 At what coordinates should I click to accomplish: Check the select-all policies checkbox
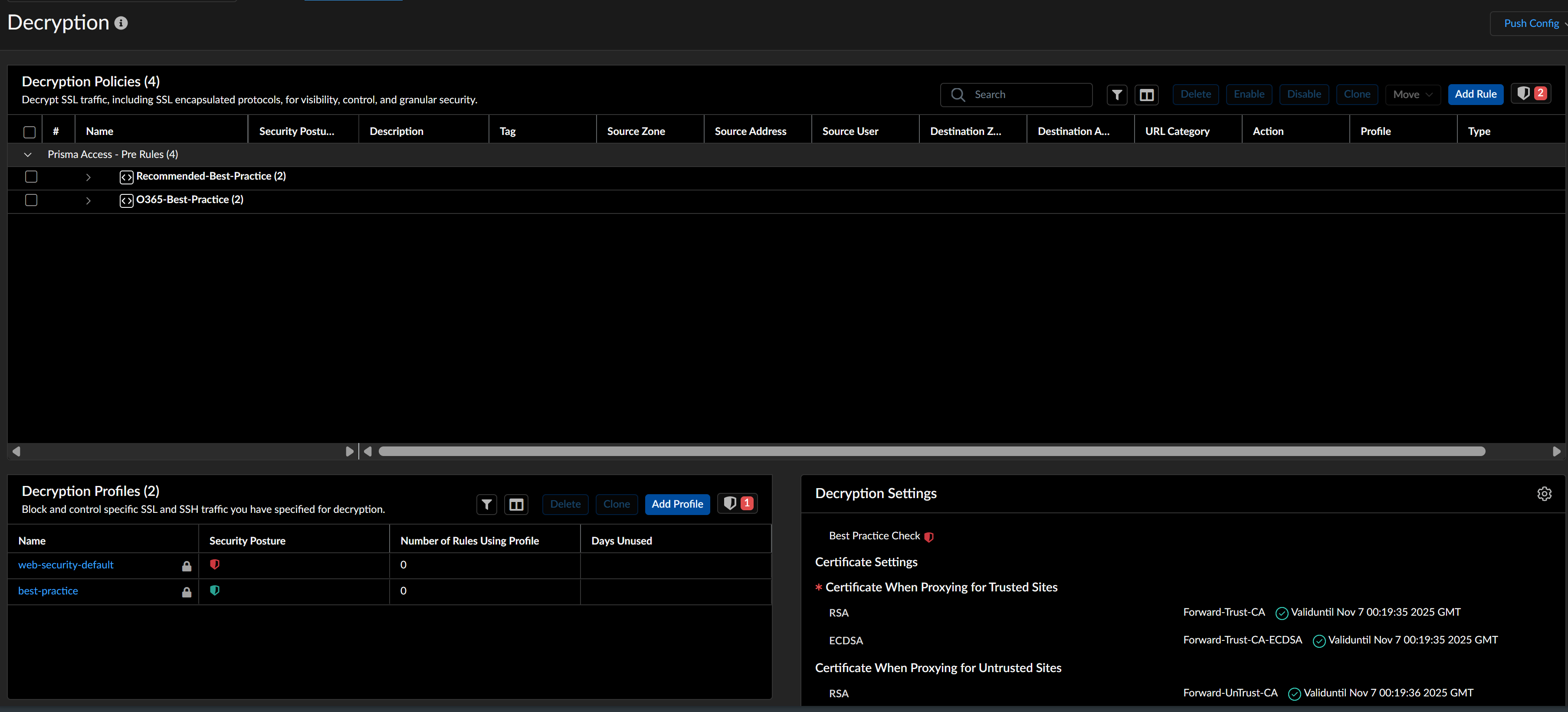click(x=29, y=131)
